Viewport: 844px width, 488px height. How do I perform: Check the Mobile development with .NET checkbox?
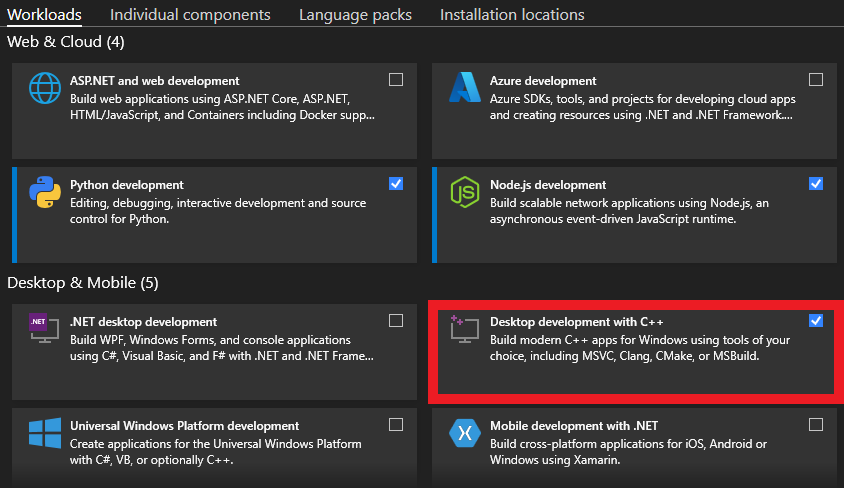coord(815,425)
